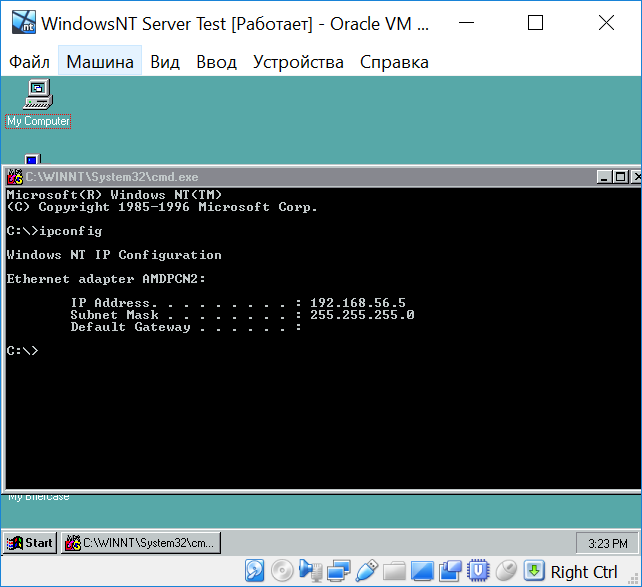Image resolution: width=642 pixels, height=587 pixels.
Task: Select the My Computer desktop icon
Action: pyautogui.click(x=38, y=104)
